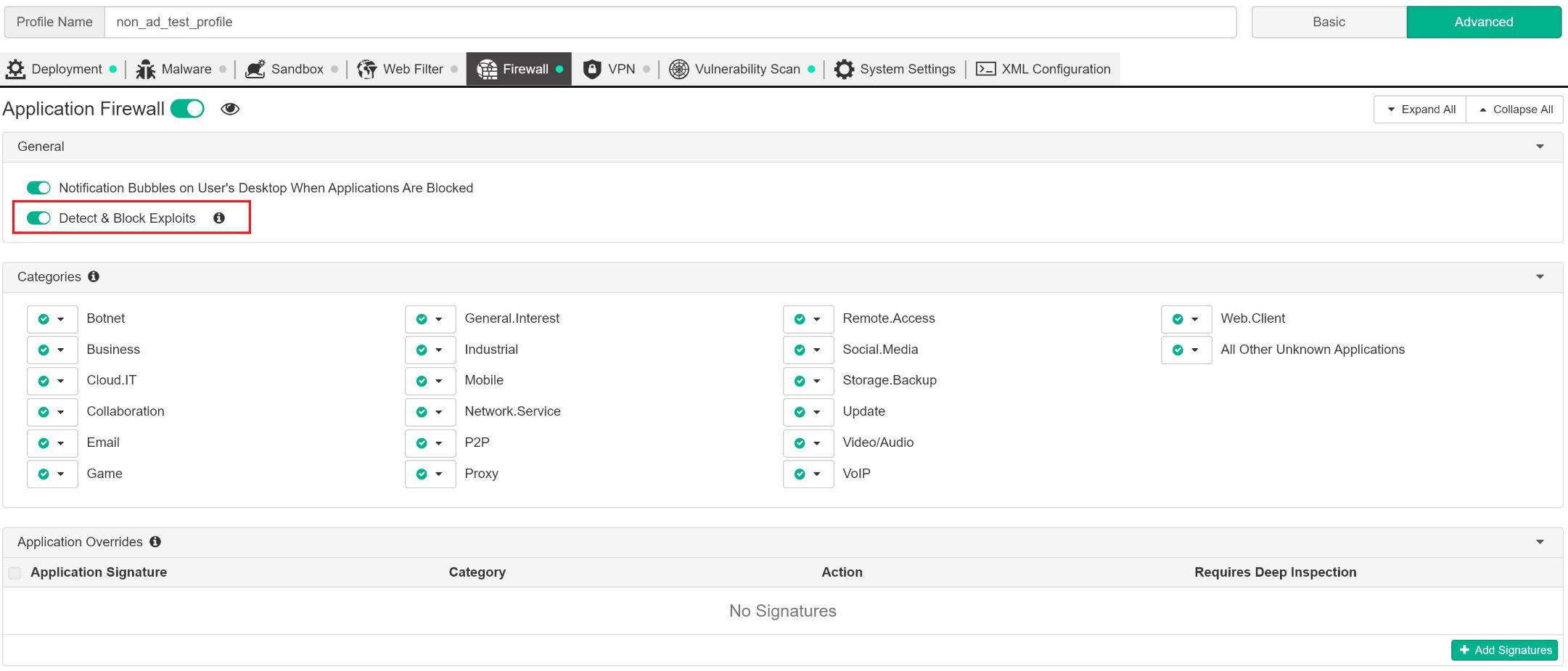Disable the Application Firewall toggle
Screen dimensions: 1568x671
(x=187, y=109)
